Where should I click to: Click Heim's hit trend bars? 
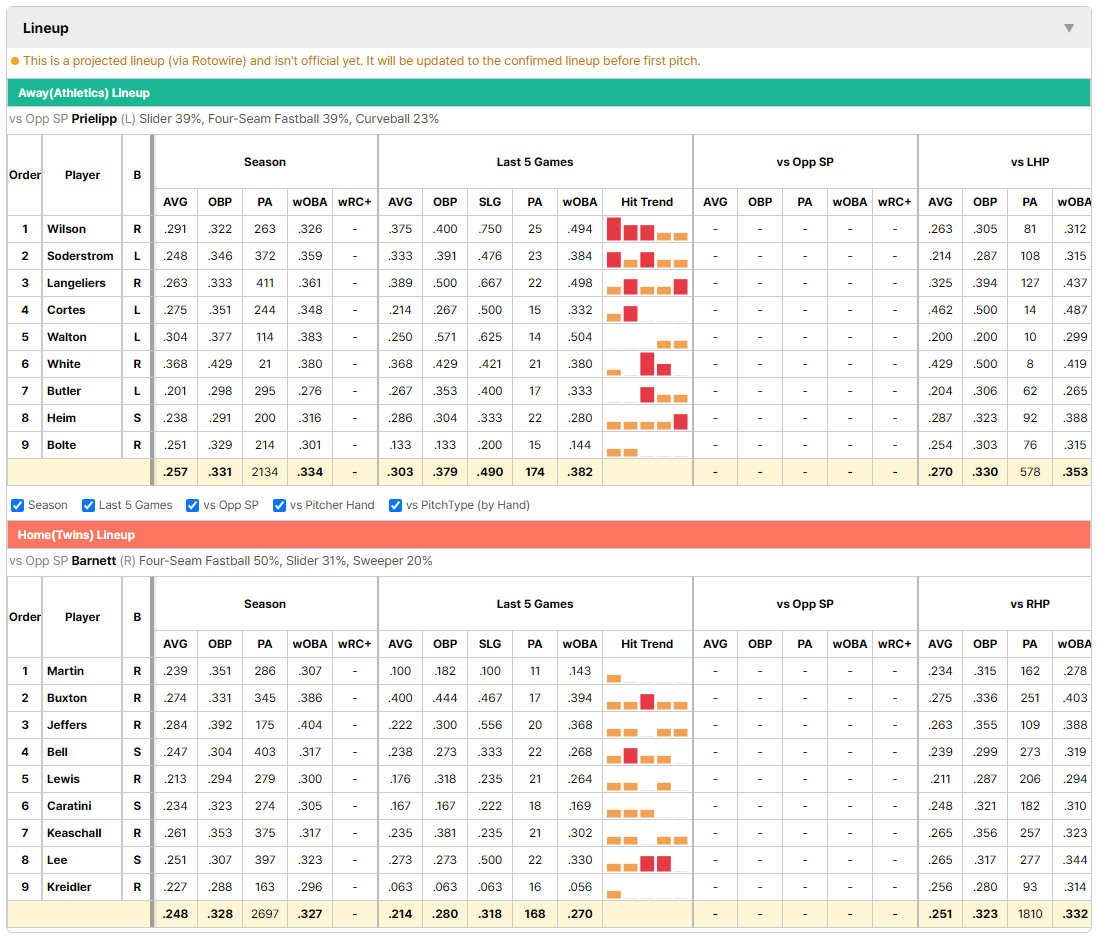[647, 418]
